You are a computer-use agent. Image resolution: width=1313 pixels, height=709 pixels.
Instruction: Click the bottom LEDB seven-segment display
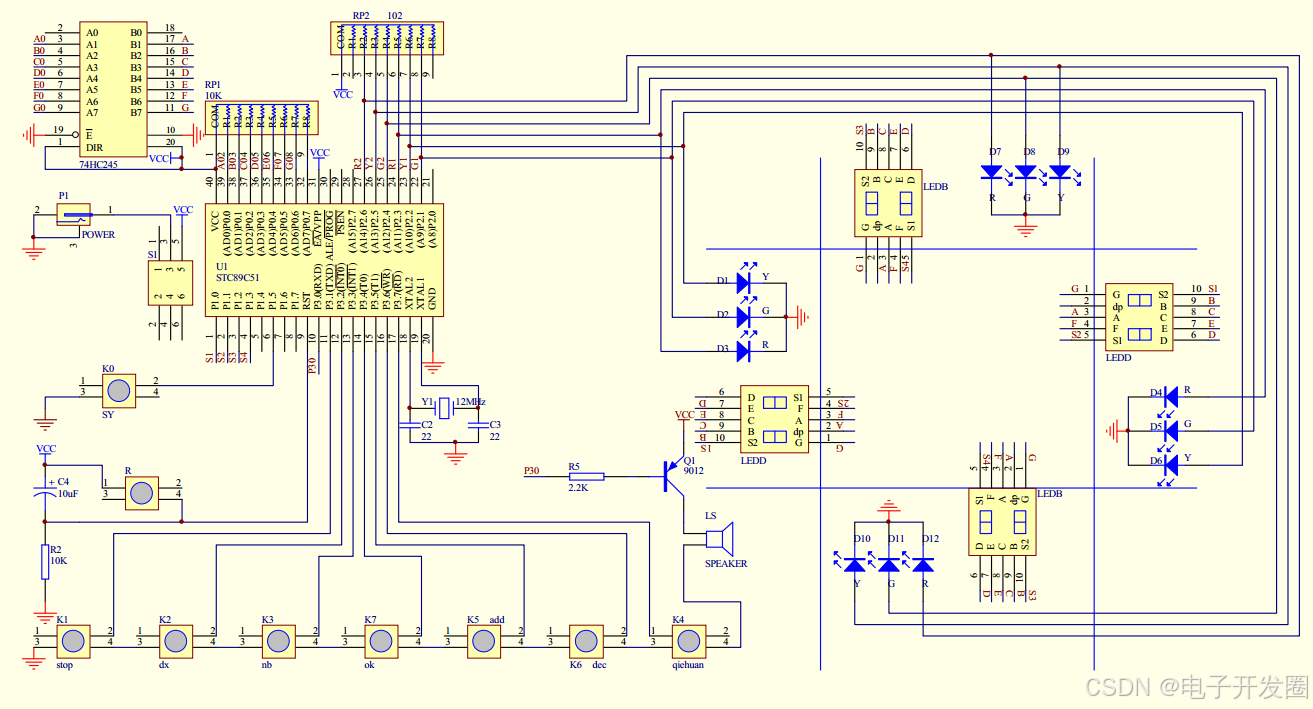[x=1003, y=522]
